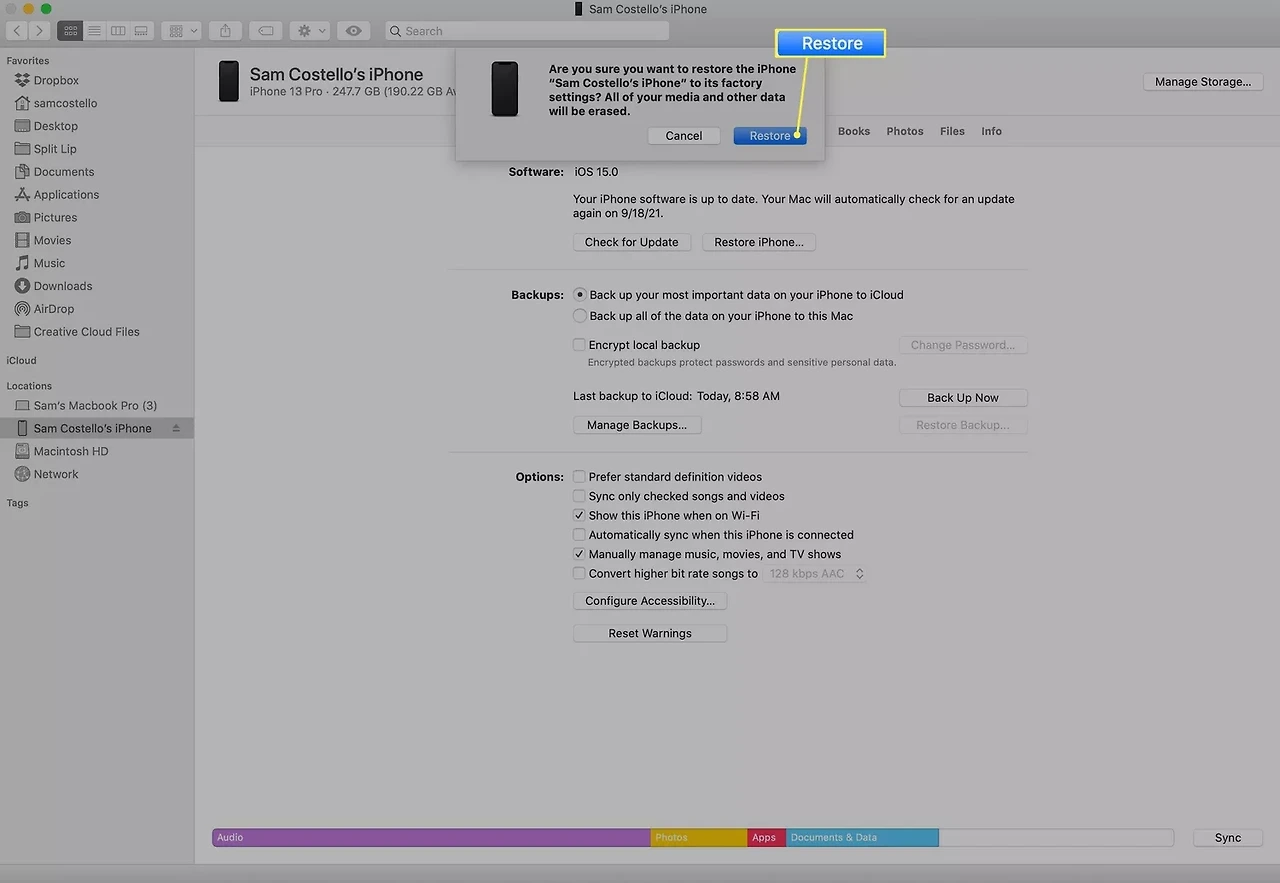Screen dimensions: 1280x883
Task: Open Movies in the sidebar
Action: pos(52,240)
